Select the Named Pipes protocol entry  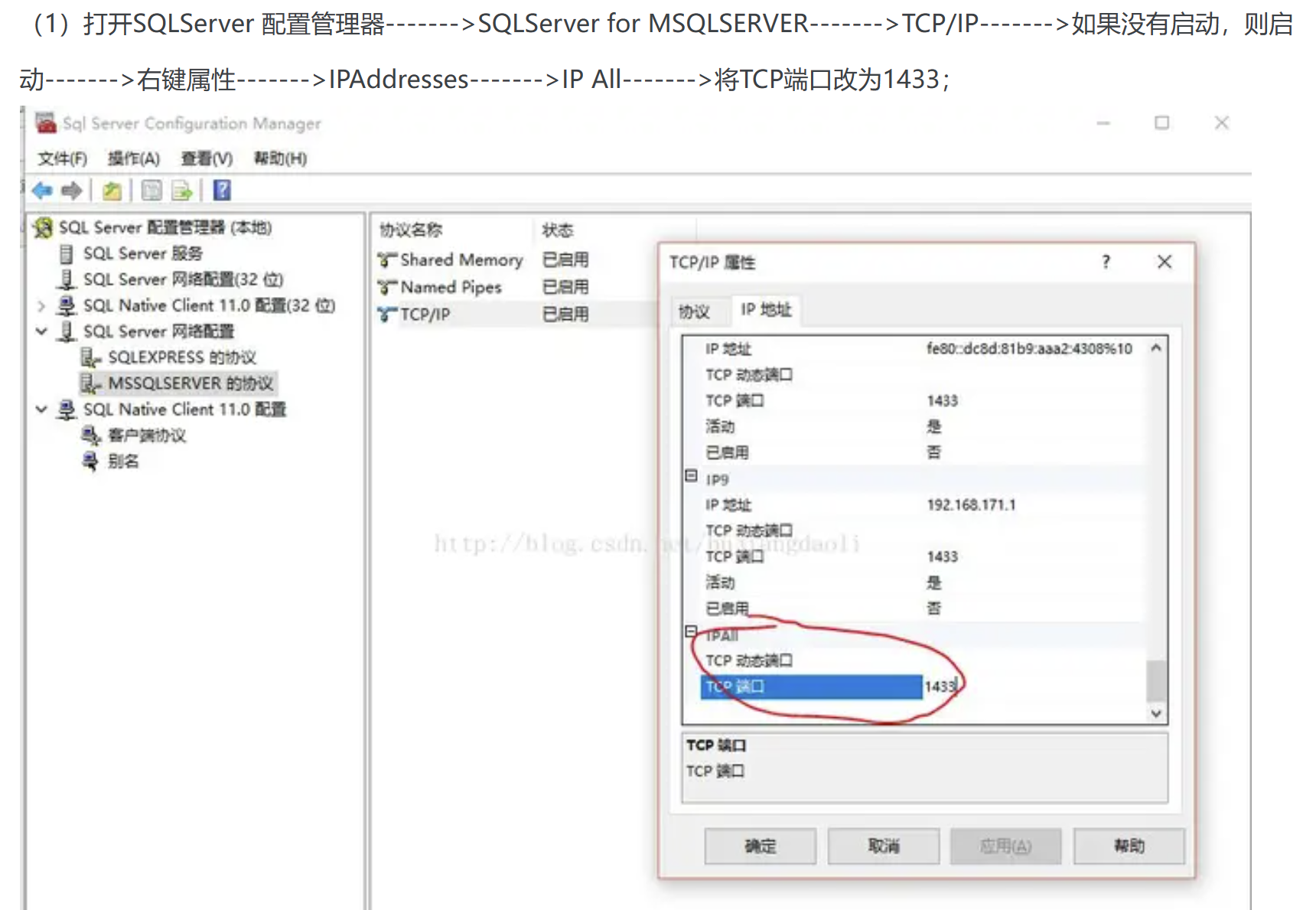point(450,288)
